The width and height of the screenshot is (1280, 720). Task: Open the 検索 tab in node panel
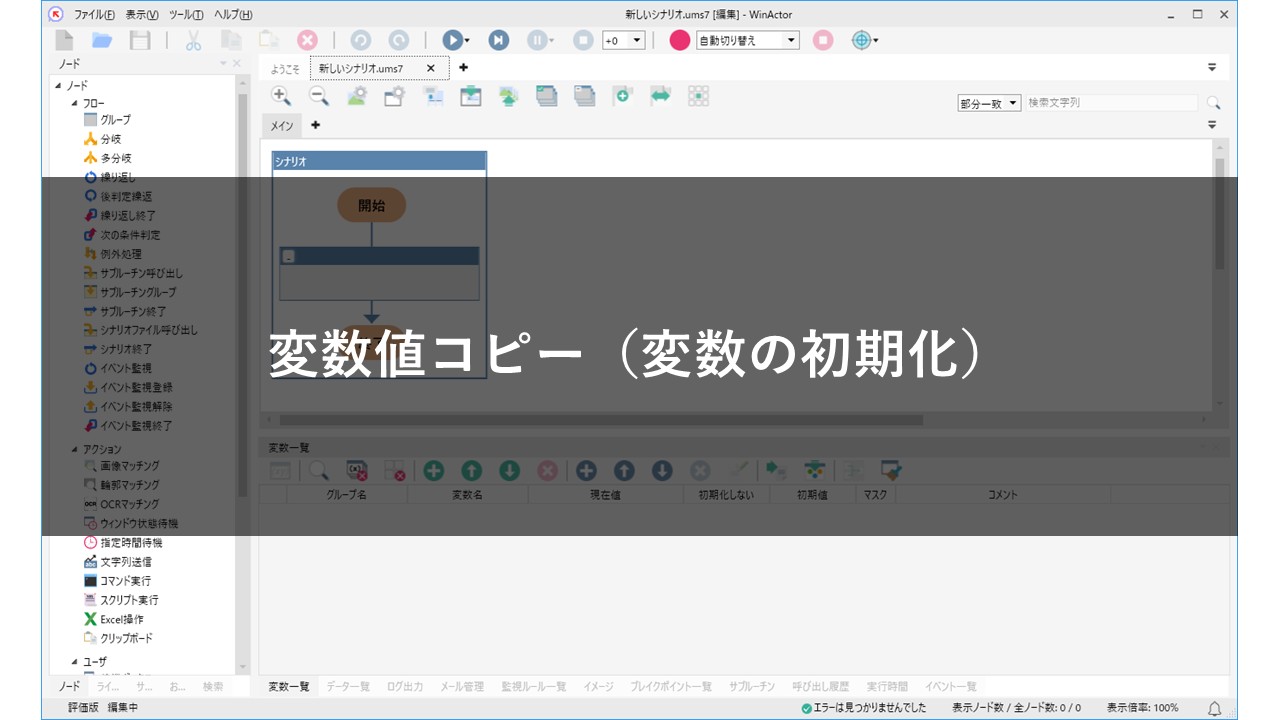(x=213, y=687)
